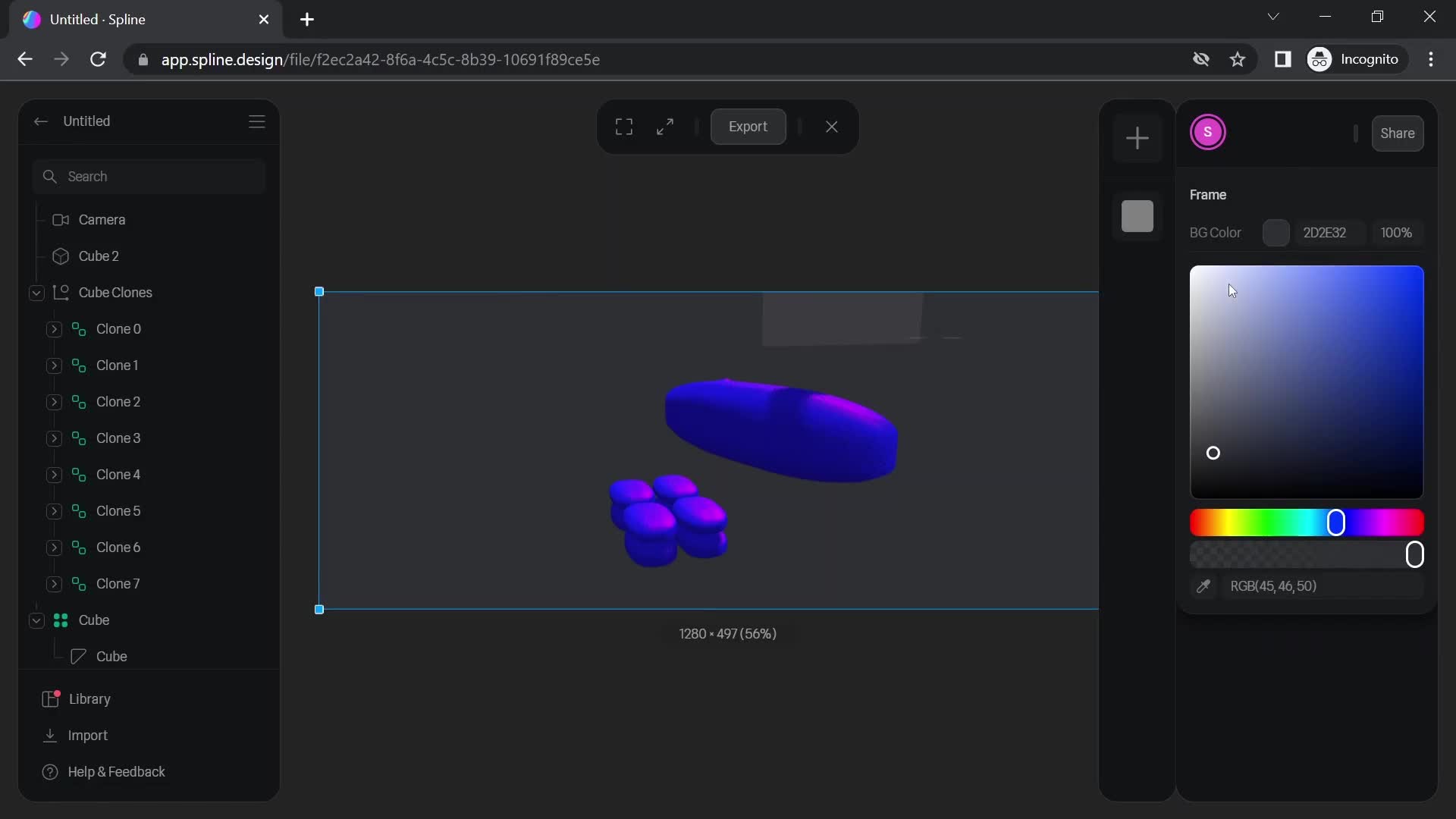Expand the Clone 0 tree item
Screen dimensions: 1456x819
[54, 328]
